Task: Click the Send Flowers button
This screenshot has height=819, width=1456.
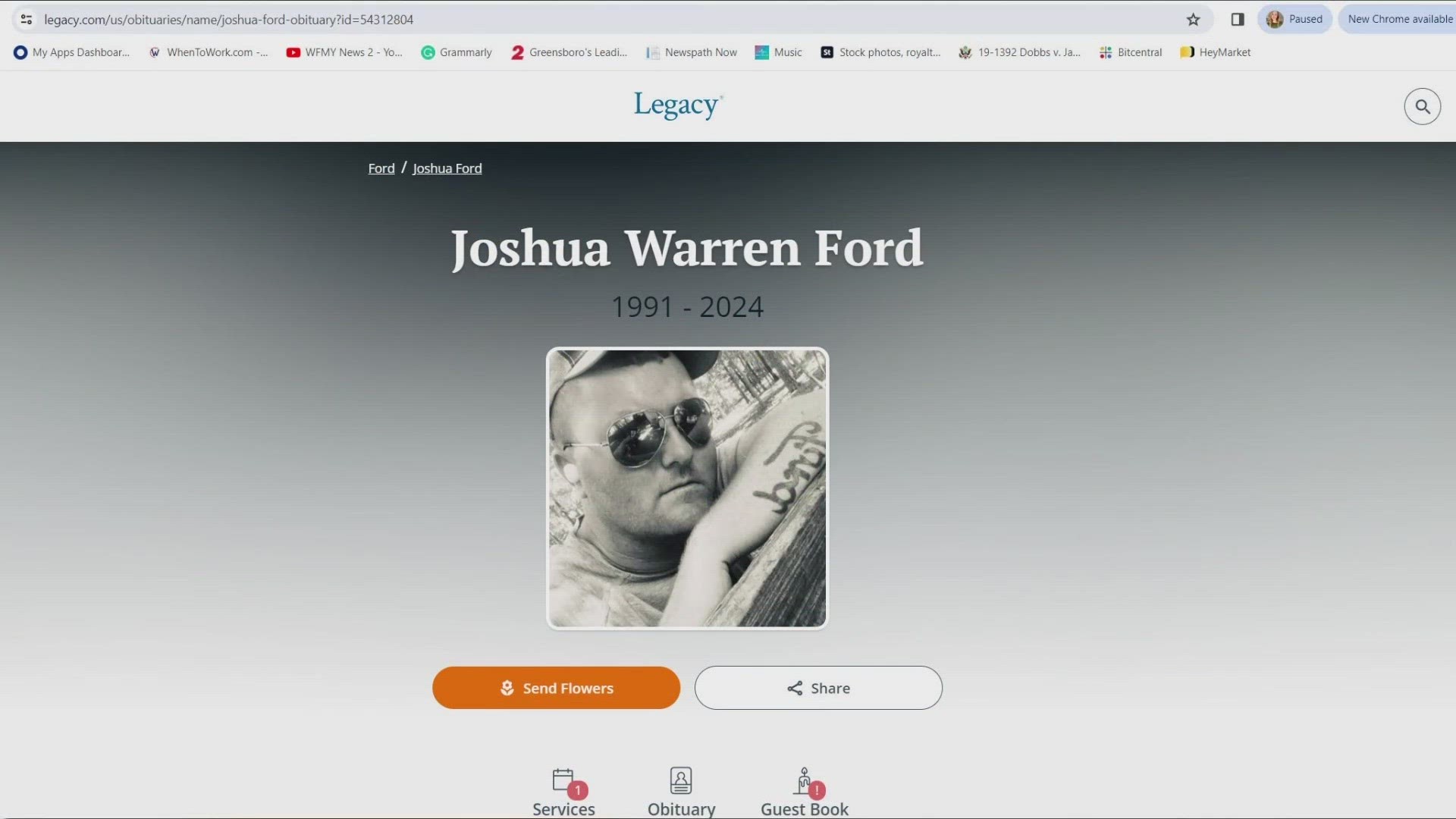Action: click(x=556, y=687)
